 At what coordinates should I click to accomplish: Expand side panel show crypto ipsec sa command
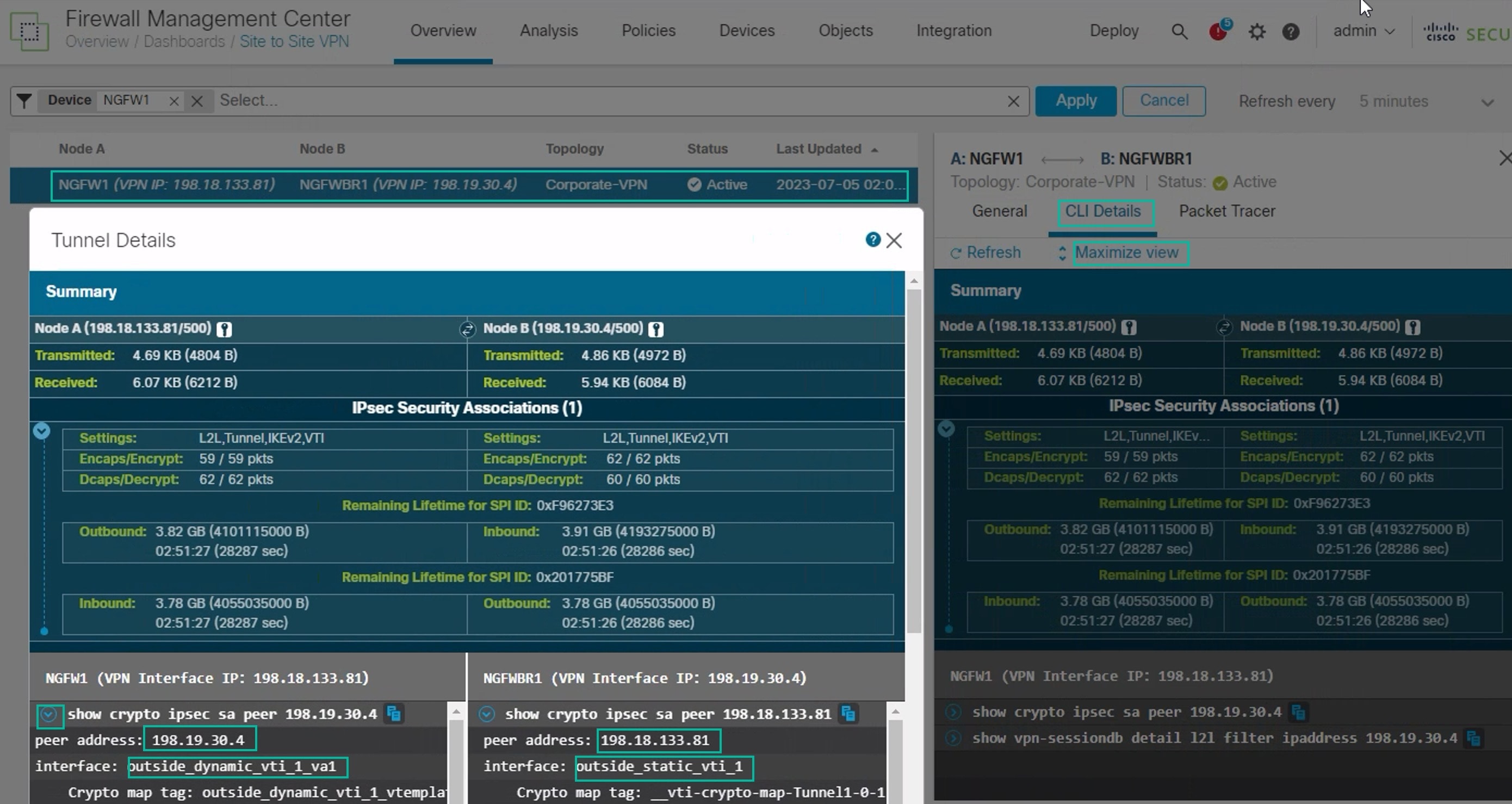click(x=953, y=713)
